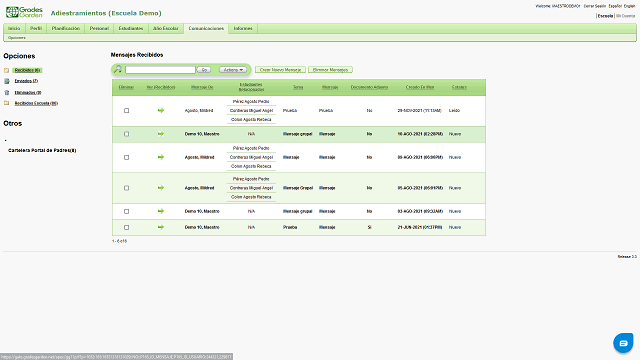
Task: Switch language to Español
Action: 615,6
